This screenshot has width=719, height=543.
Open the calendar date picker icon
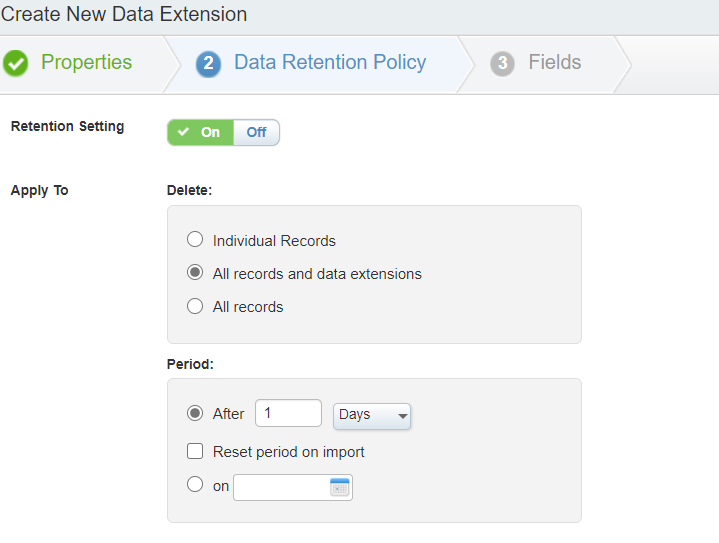click(x=340, y=487)
